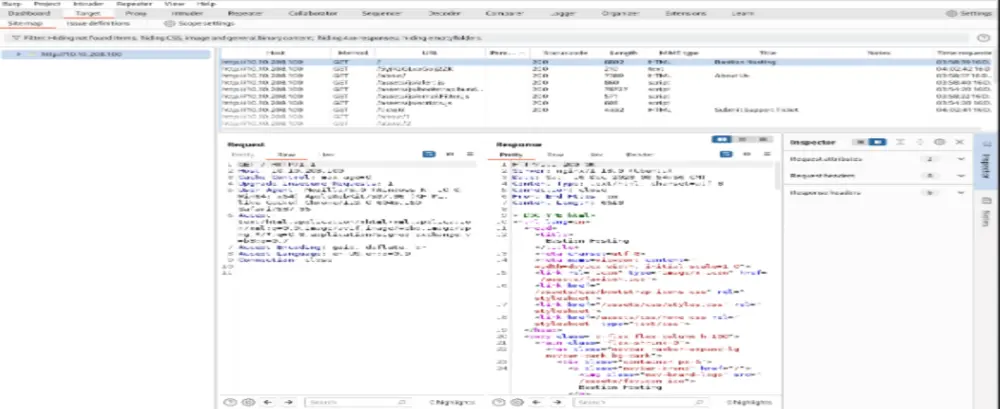Viewport: 1000px width, 409px height.
Task: Open the Request panel hamburger menu
Action: [470, 154]
